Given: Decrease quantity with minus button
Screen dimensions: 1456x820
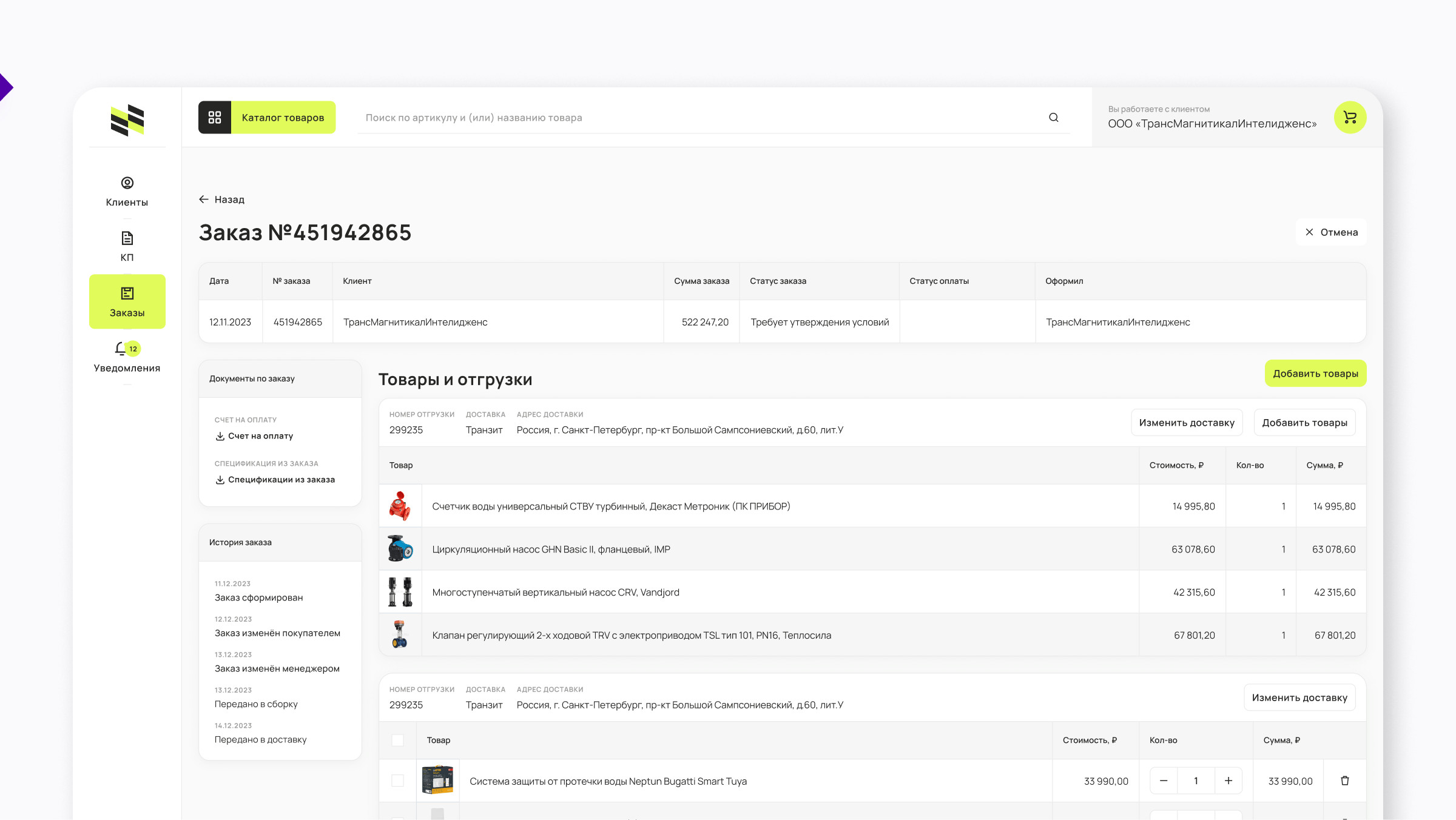Looking at the screenshot, I should tap(1164, 781).
